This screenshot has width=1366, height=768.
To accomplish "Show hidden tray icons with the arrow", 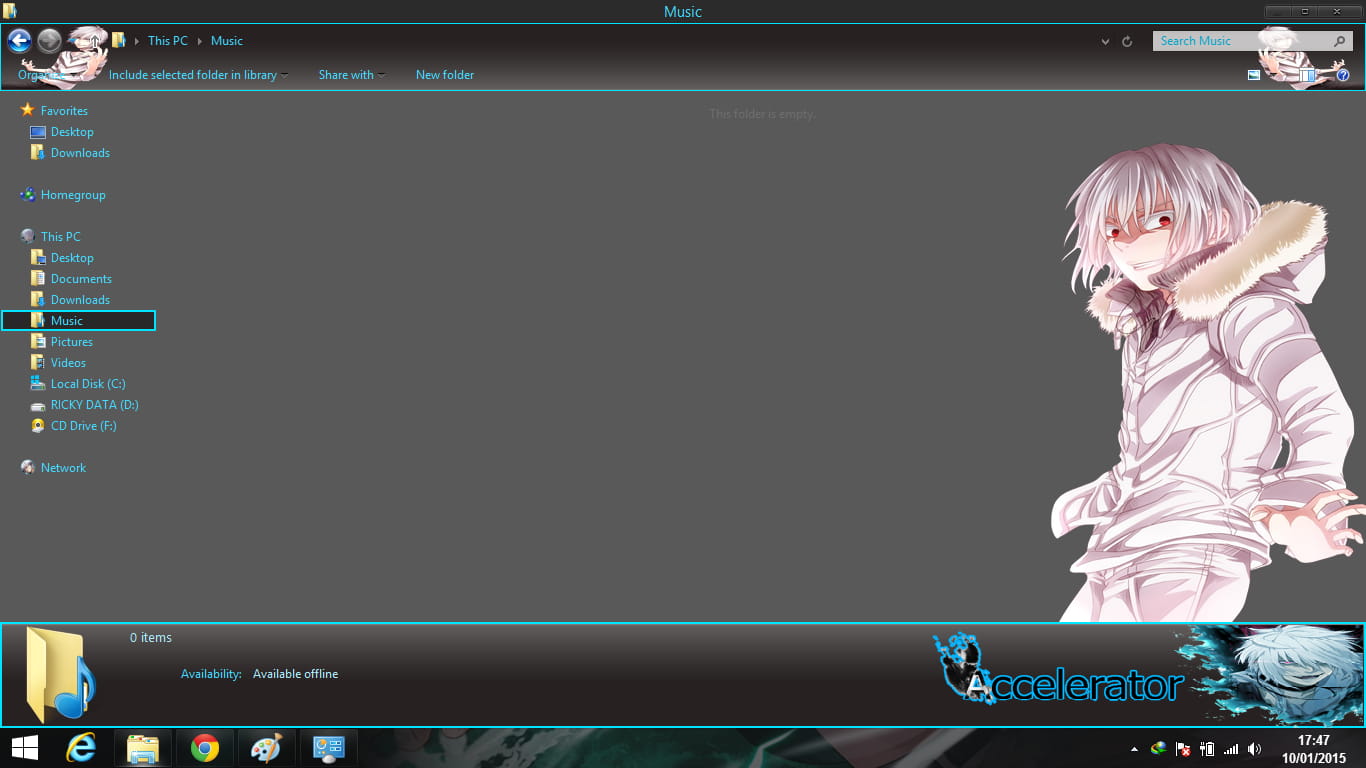I will click(x=1134, y=747).
